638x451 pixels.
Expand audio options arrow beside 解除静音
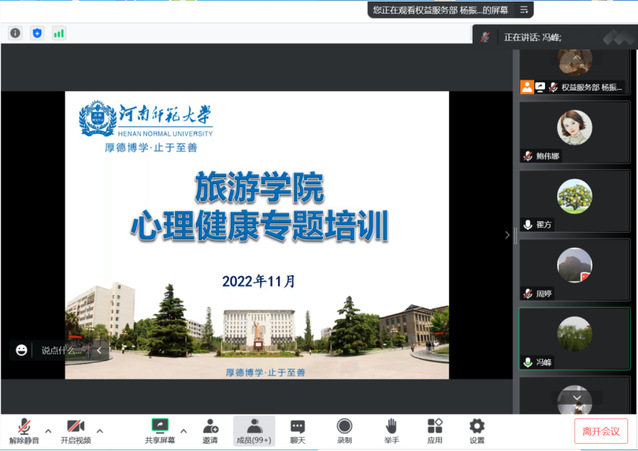click(48, 431)
